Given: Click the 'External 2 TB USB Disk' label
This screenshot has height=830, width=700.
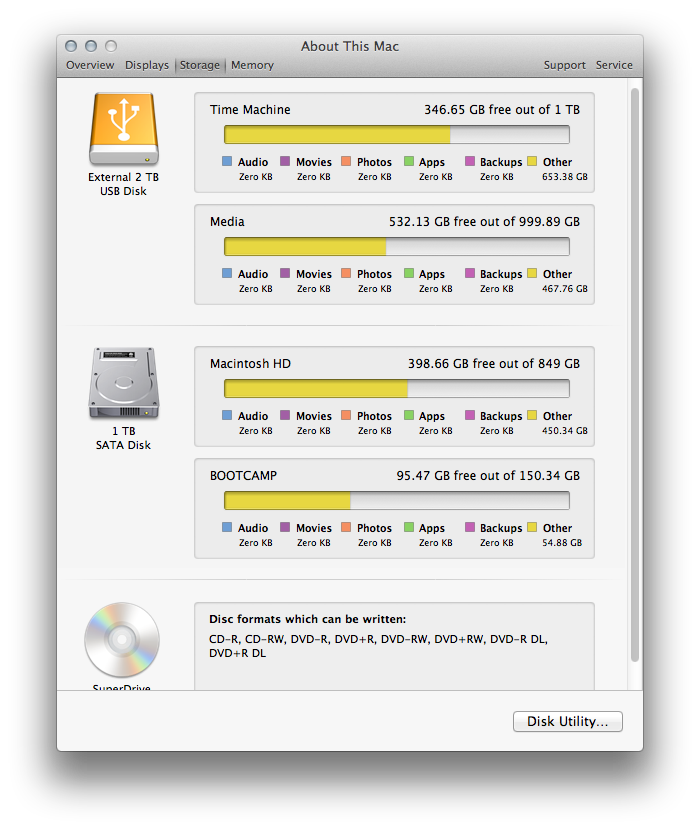Looking at the screenshot, I should [x=123, y=184].
